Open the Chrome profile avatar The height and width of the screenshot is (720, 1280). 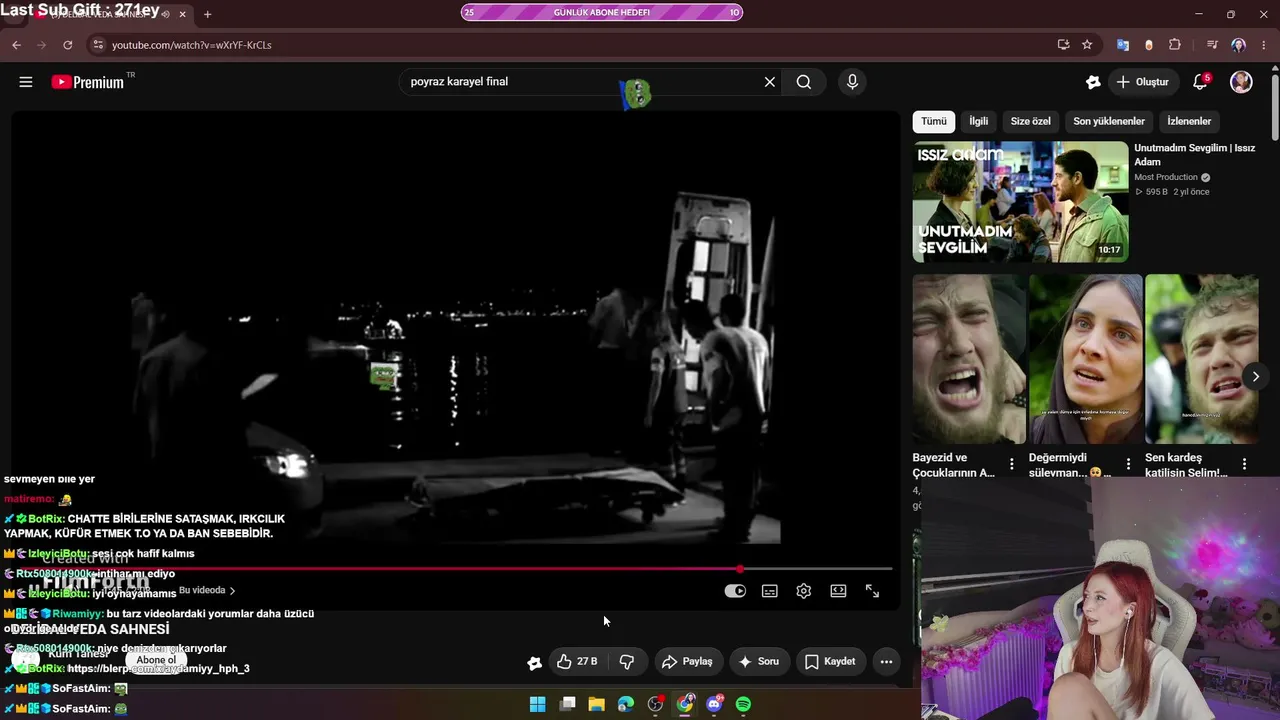coord(1239,45)
